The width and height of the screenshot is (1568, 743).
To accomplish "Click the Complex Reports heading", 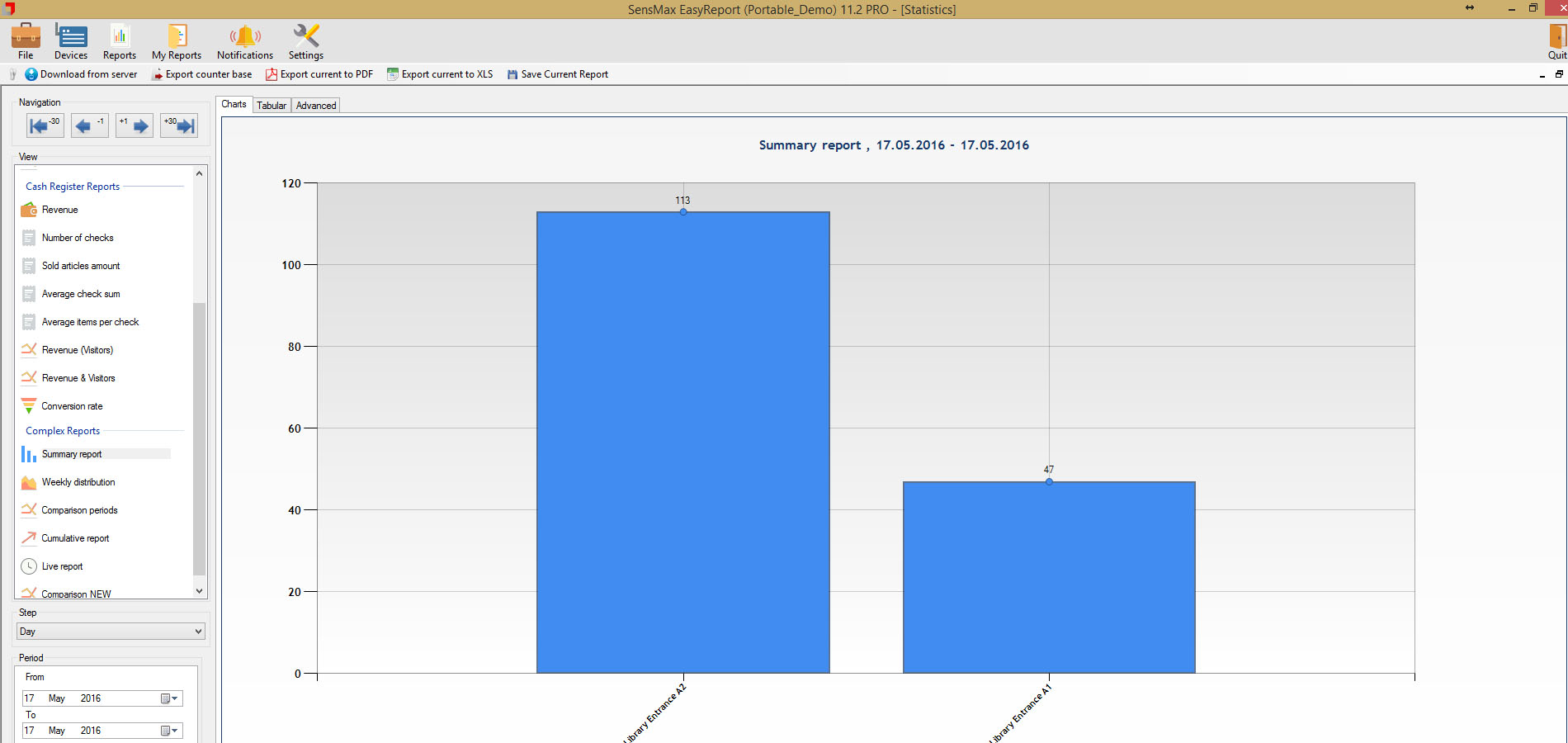I will point(63,431).
